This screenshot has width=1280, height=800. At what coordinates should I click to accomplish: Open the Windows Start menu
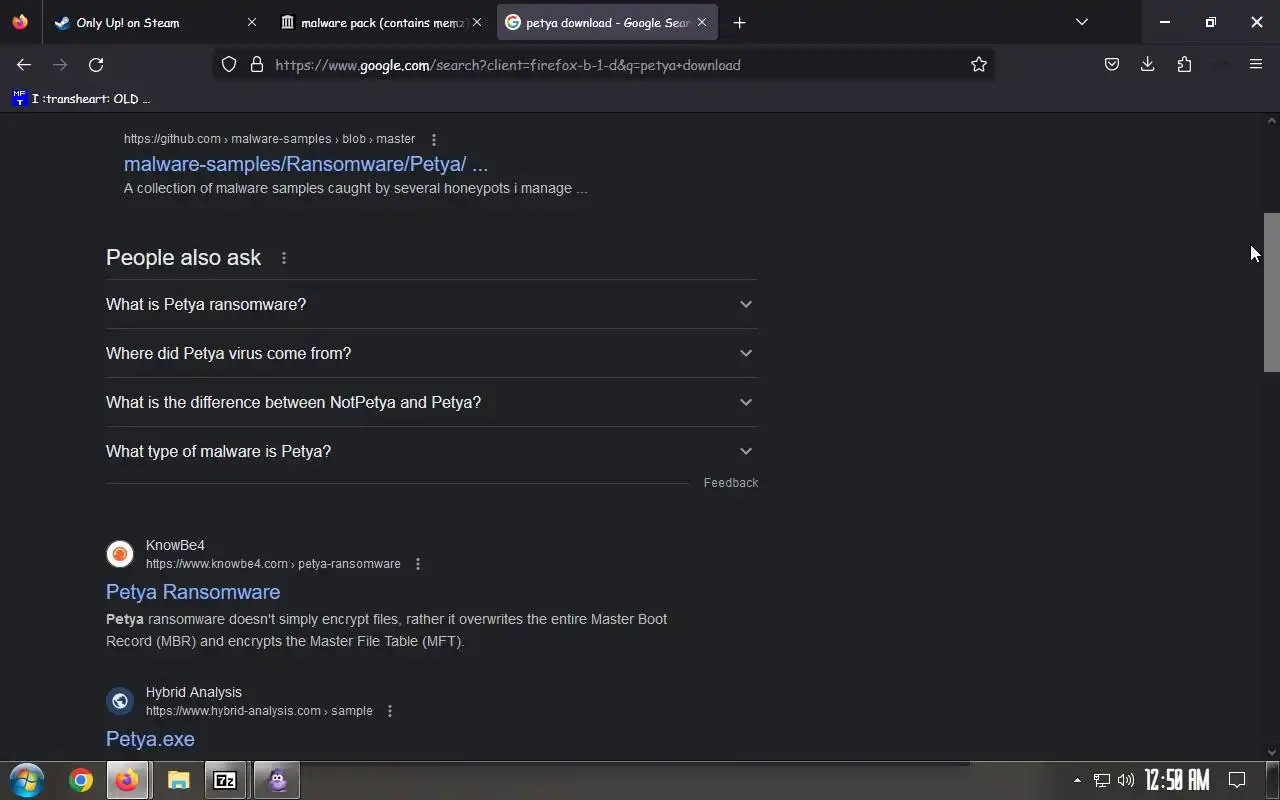(x=27, y=780)
